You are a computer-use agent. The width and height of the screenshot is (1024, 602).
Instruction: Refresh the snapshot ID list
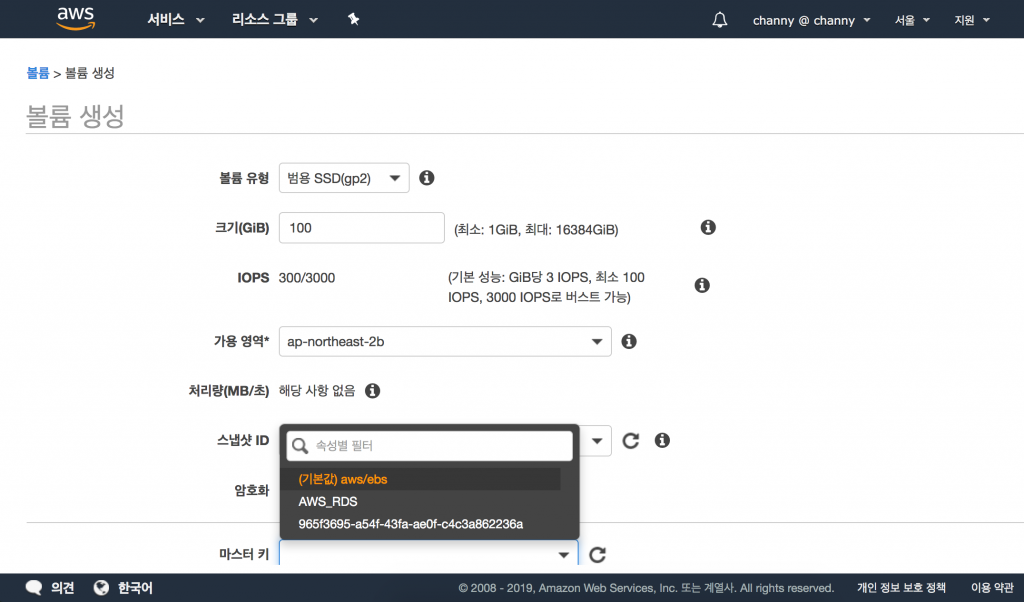[x=631, y=441]
